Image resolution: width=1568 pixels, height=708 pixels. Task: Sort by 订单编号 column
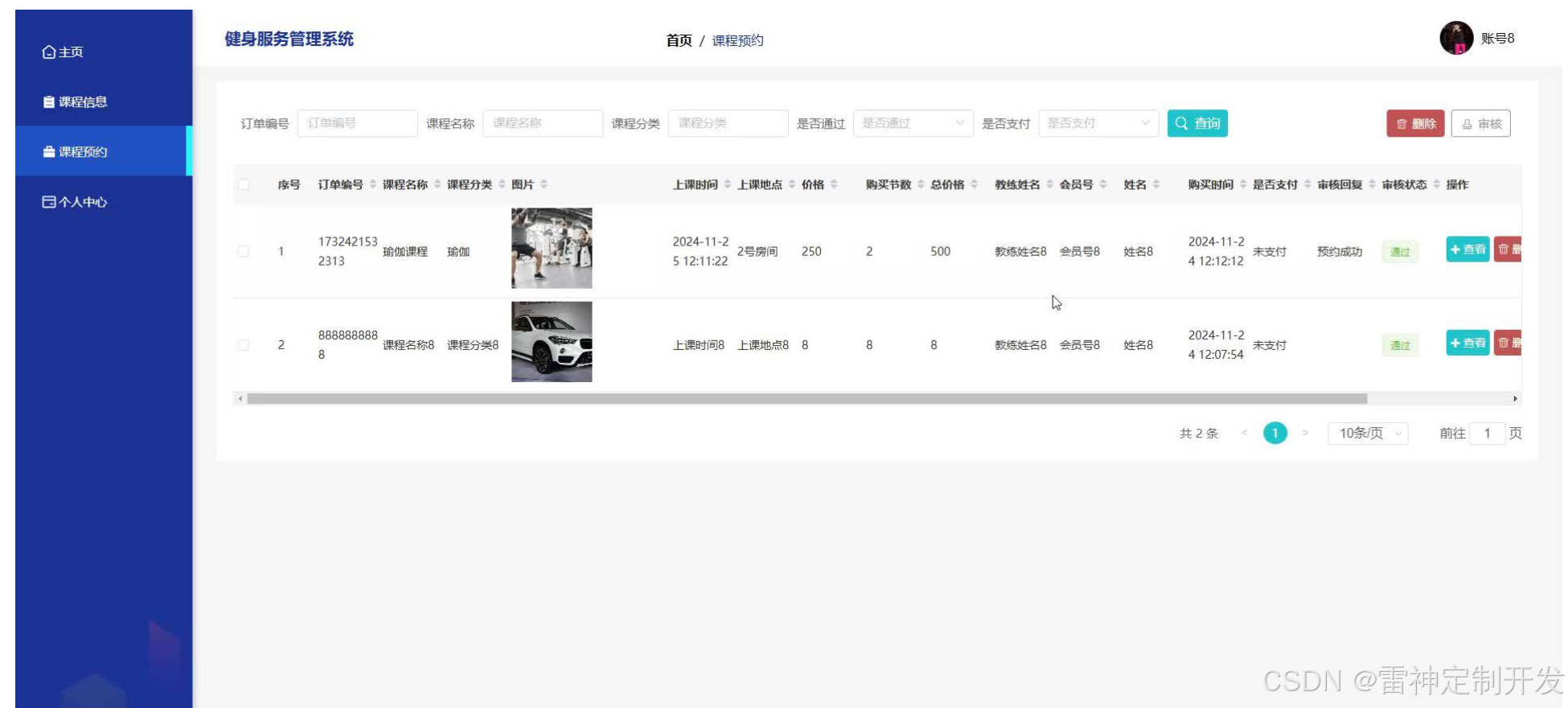click(372, 184)
